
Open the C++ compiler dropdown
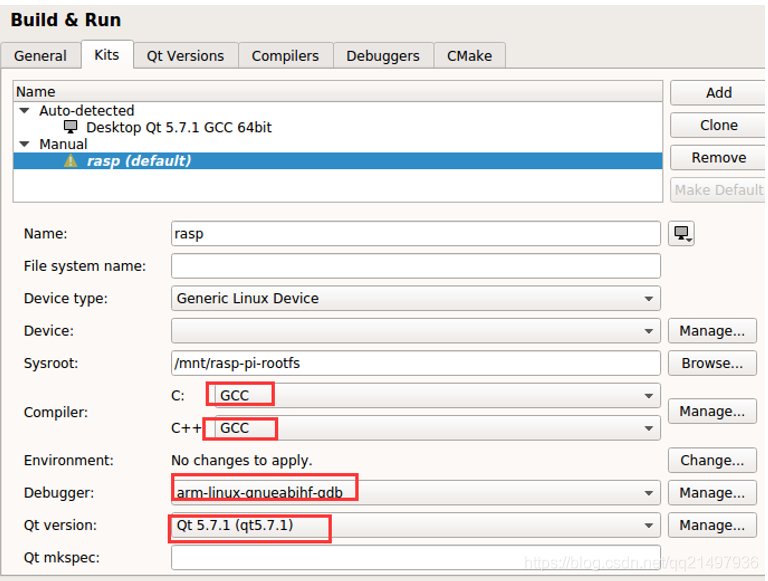tap(434, 428)
